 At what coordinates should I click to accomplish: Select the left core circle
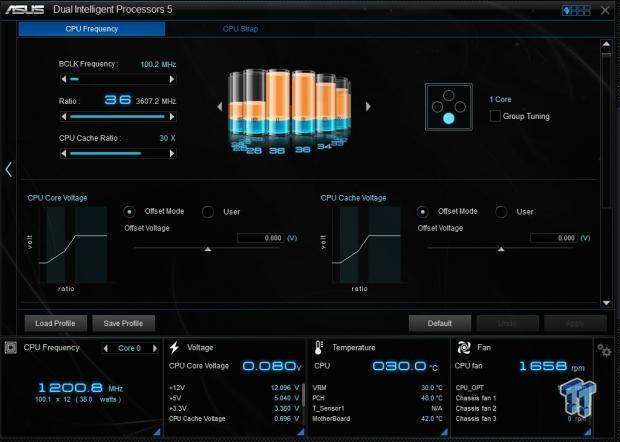pyautogui.click(x=437, y=107)
